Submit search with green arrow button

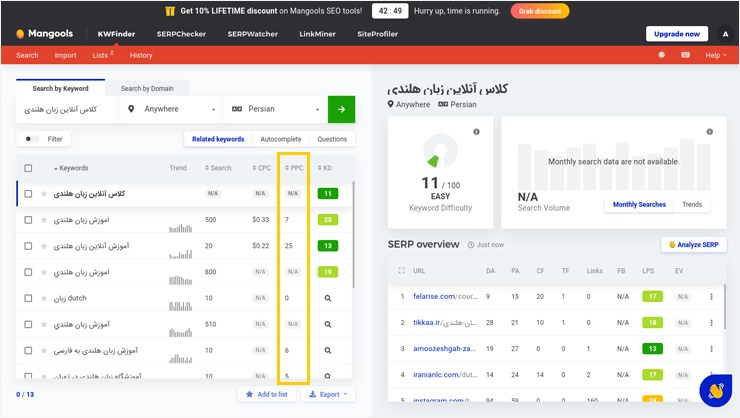point(341,109)
